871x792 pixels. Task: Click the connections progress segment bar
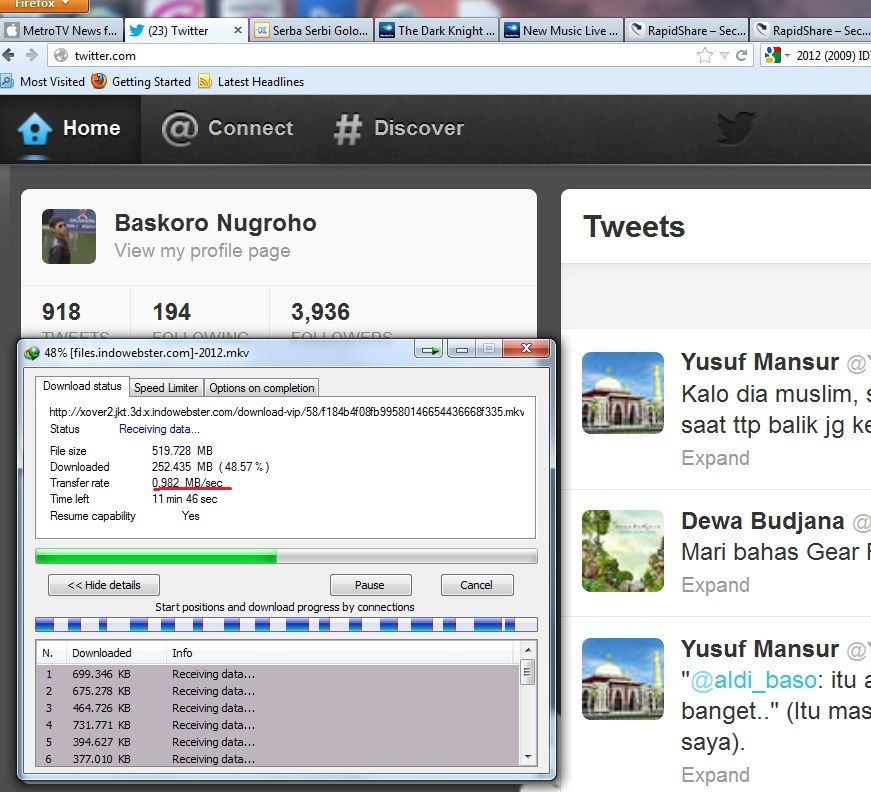[286, 625]
